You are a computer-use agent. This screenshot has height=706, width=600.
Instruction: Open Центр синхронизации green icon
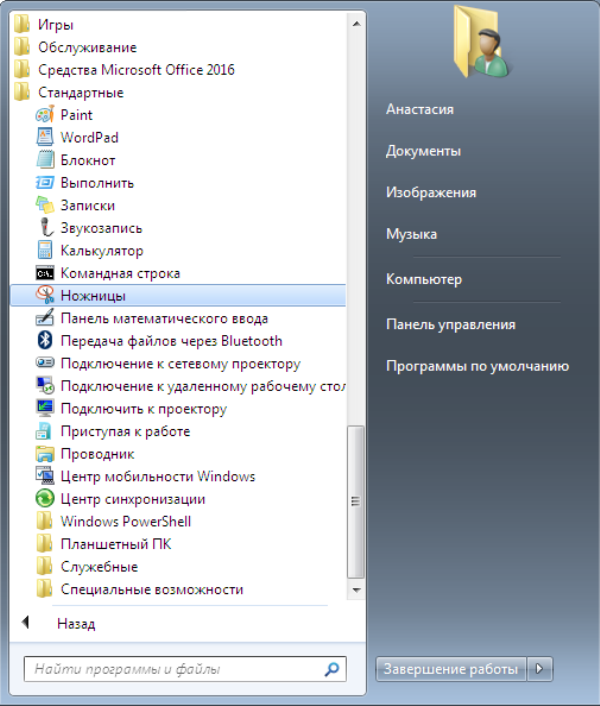coord(45,498)
